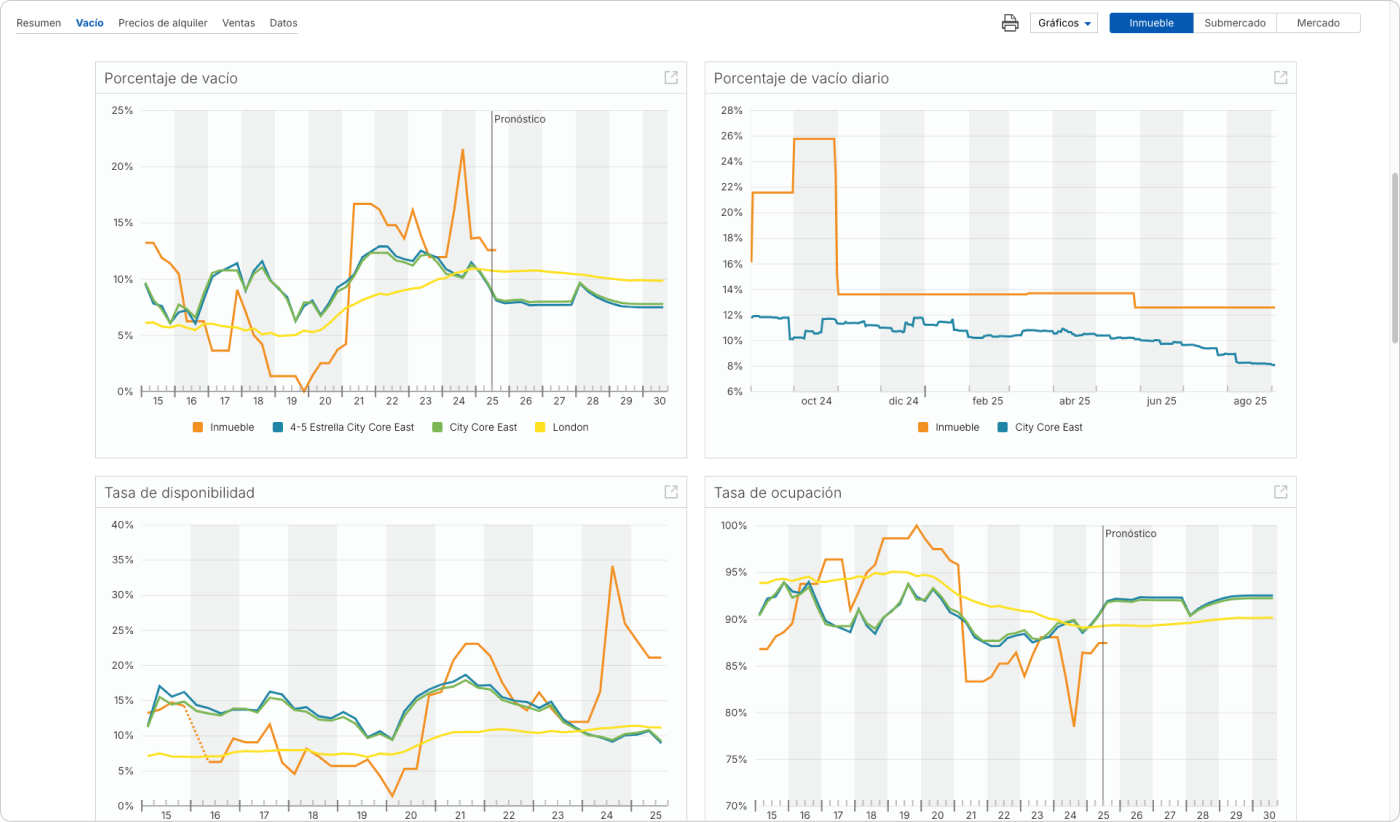This screenshot has height=822, width=1400.
Task: Switch to the Datos tab
Action: (x=283, y=23)
